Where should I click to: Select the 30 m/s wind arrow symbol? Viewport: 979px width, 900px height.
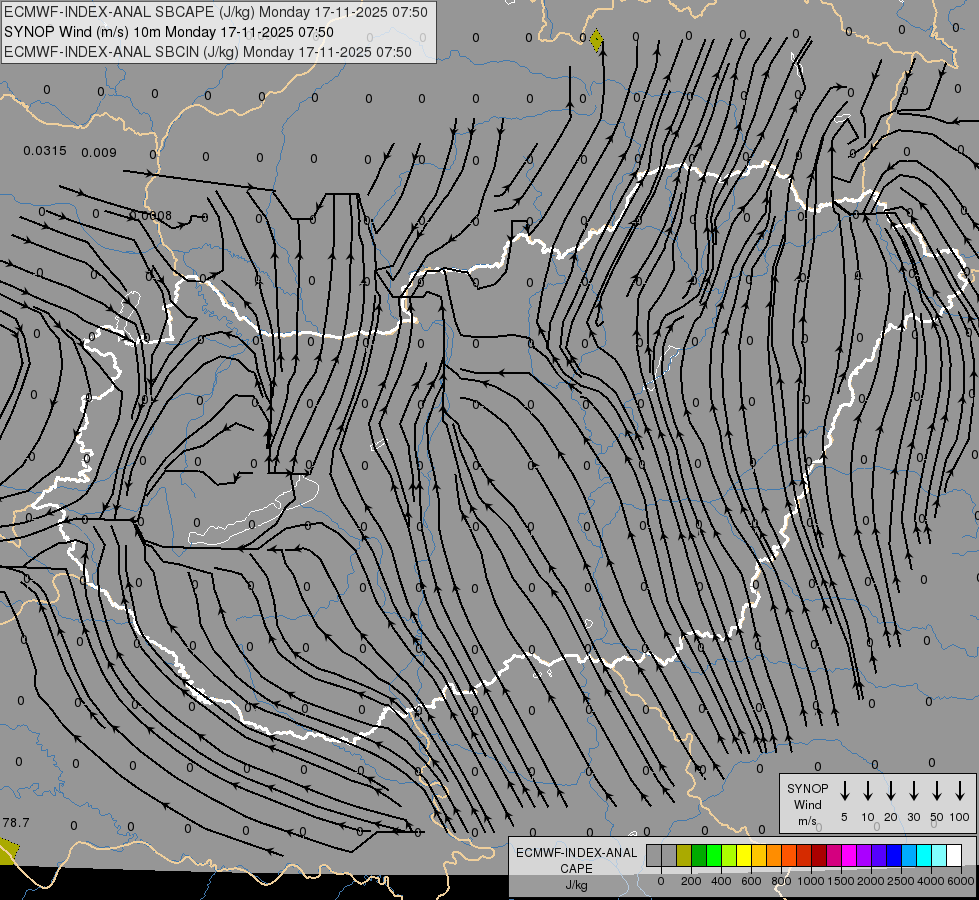(913, 790)
